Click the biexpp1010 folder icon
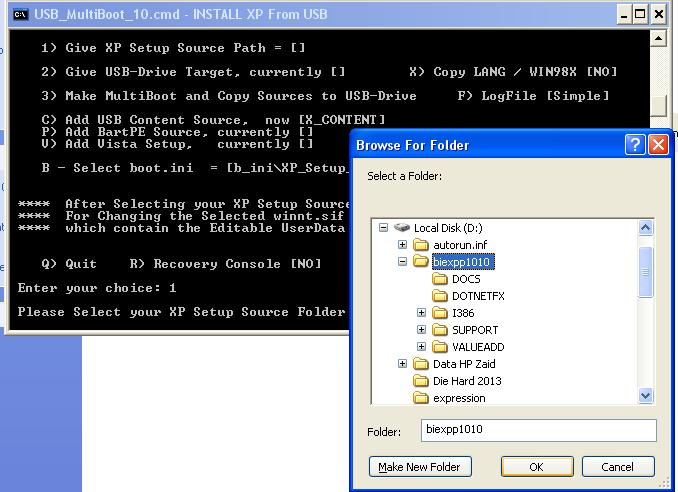Screen dimensions: 678x492 click(x=421, y=262)
